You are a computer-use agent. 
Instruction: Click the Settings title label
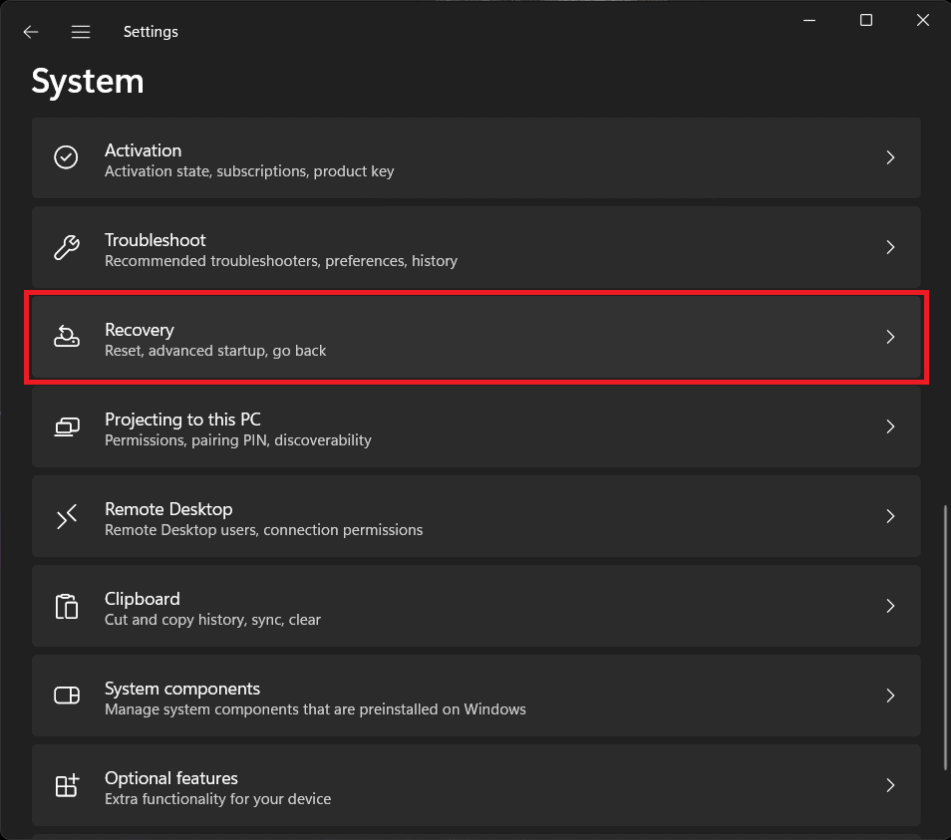coord(150,31)
